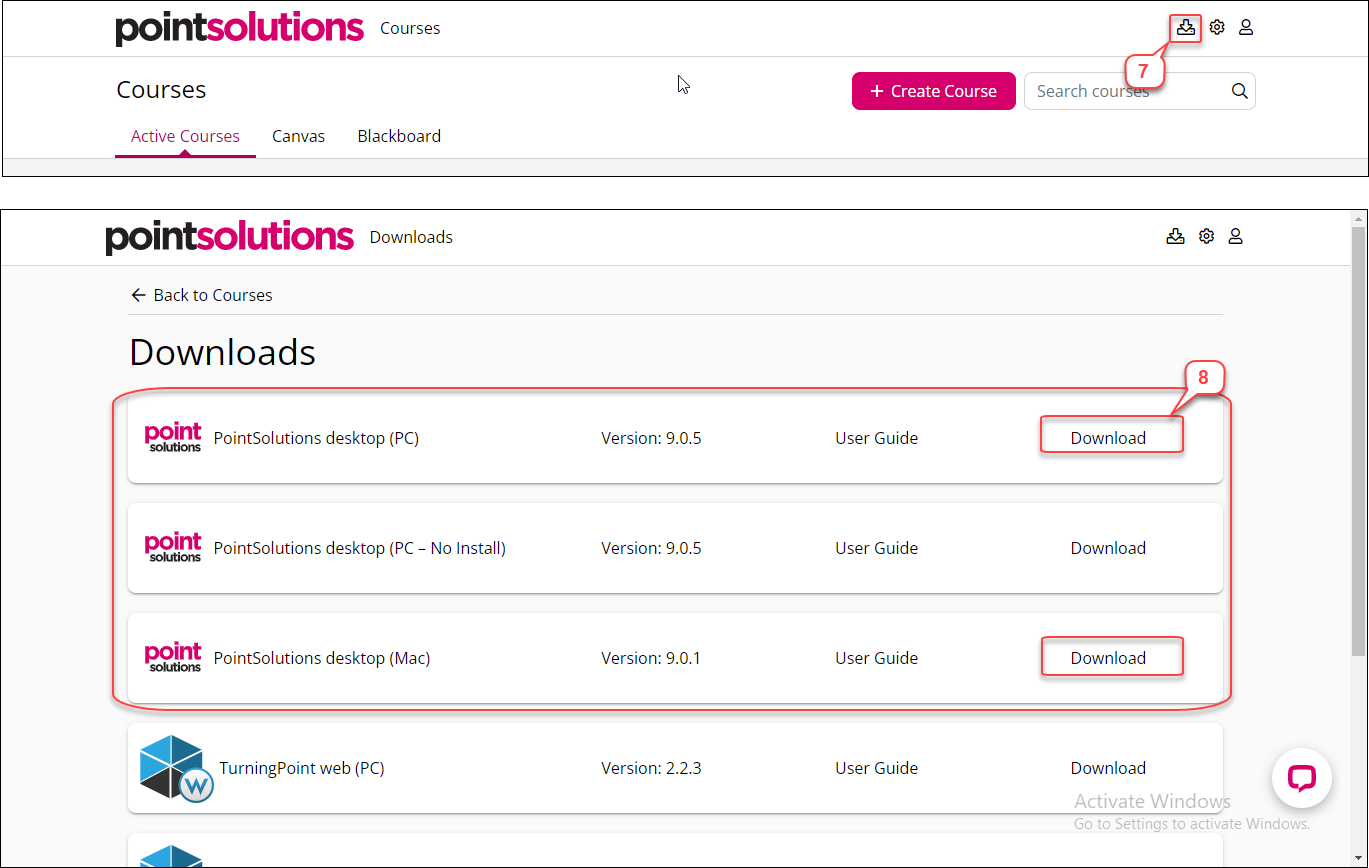This screenshot has width=1369, height=868.
Task: Go back using the Back to Courses link
Action: (x=201, y=295)
